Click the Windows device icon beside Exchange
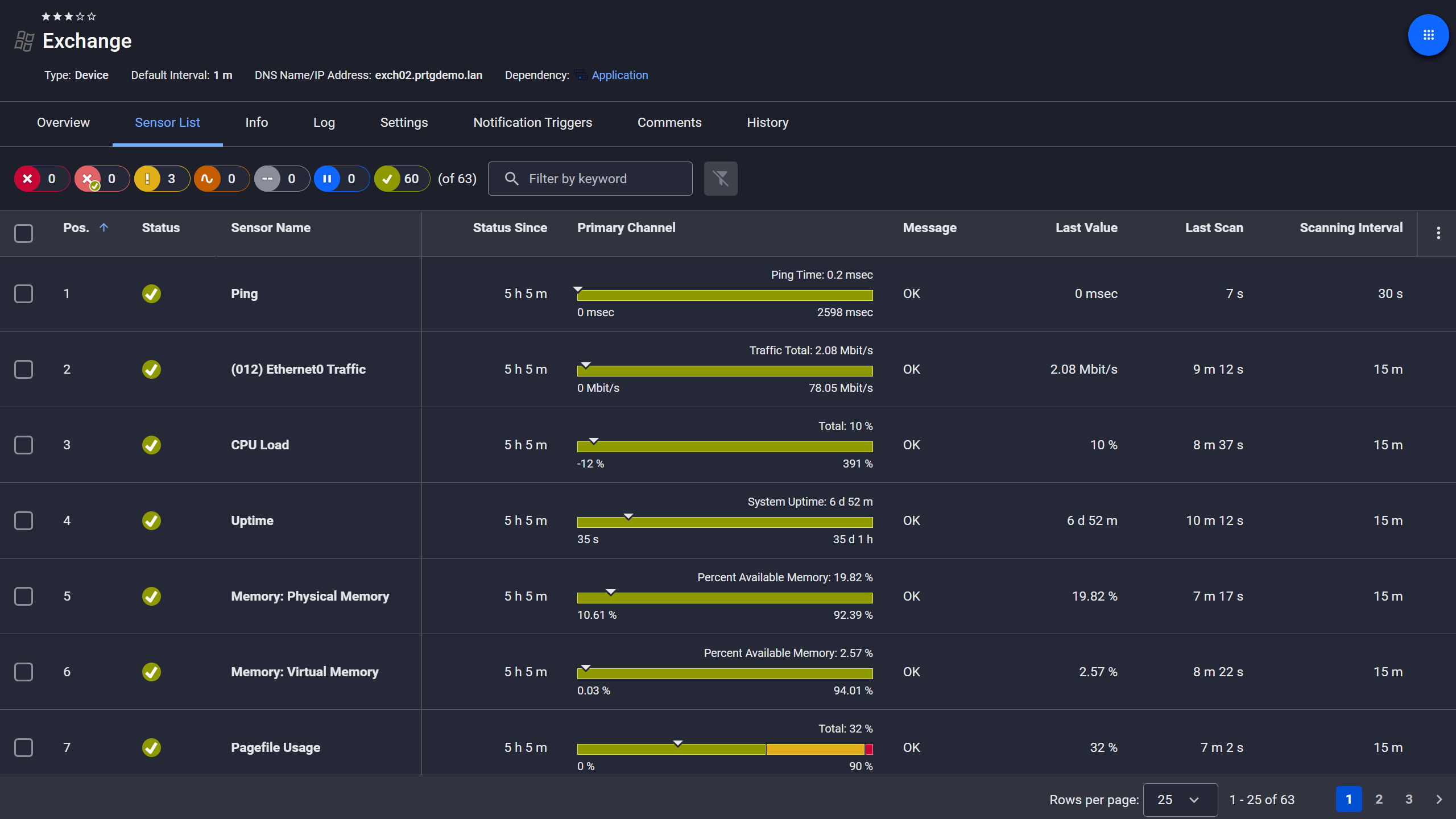 (24, 41)
